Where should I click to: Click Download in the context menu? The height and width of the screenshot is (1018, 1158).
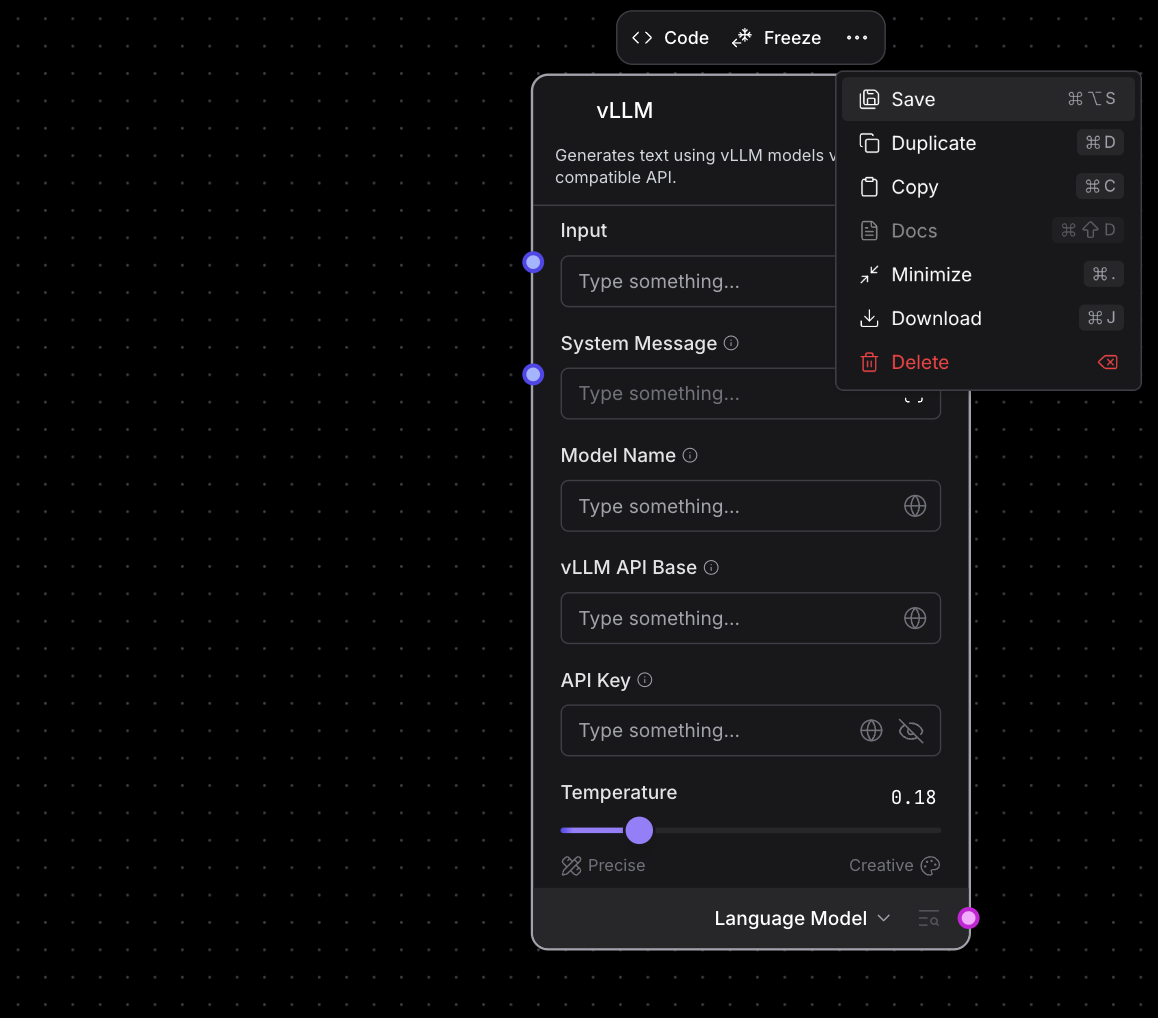[x=988, y=318]
